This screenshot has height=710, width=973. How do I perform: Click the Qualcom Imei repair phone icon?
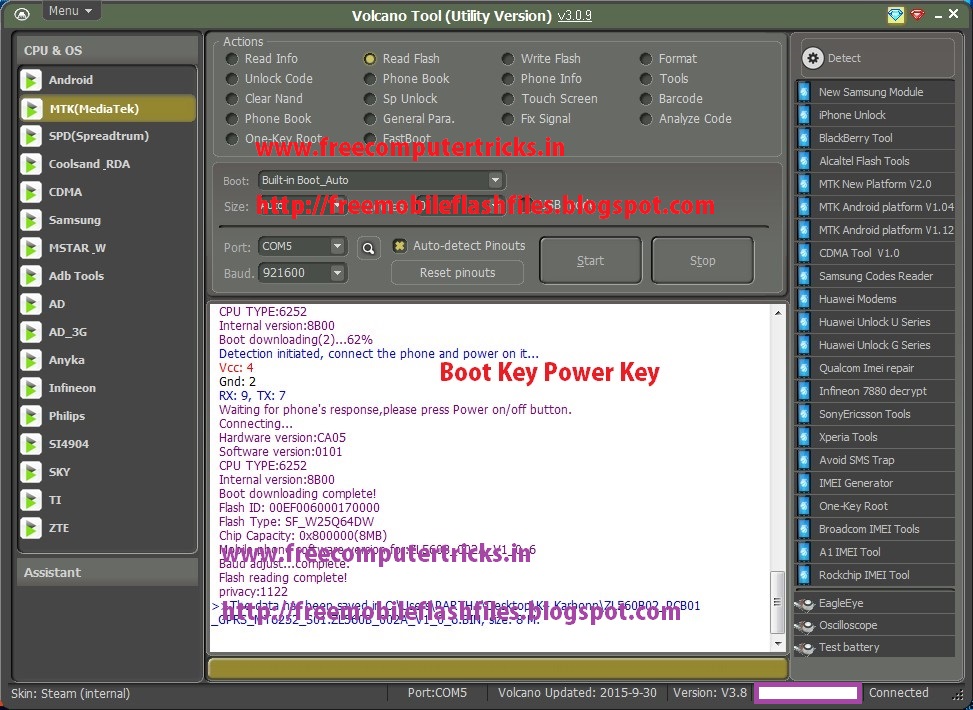(804, 368)
